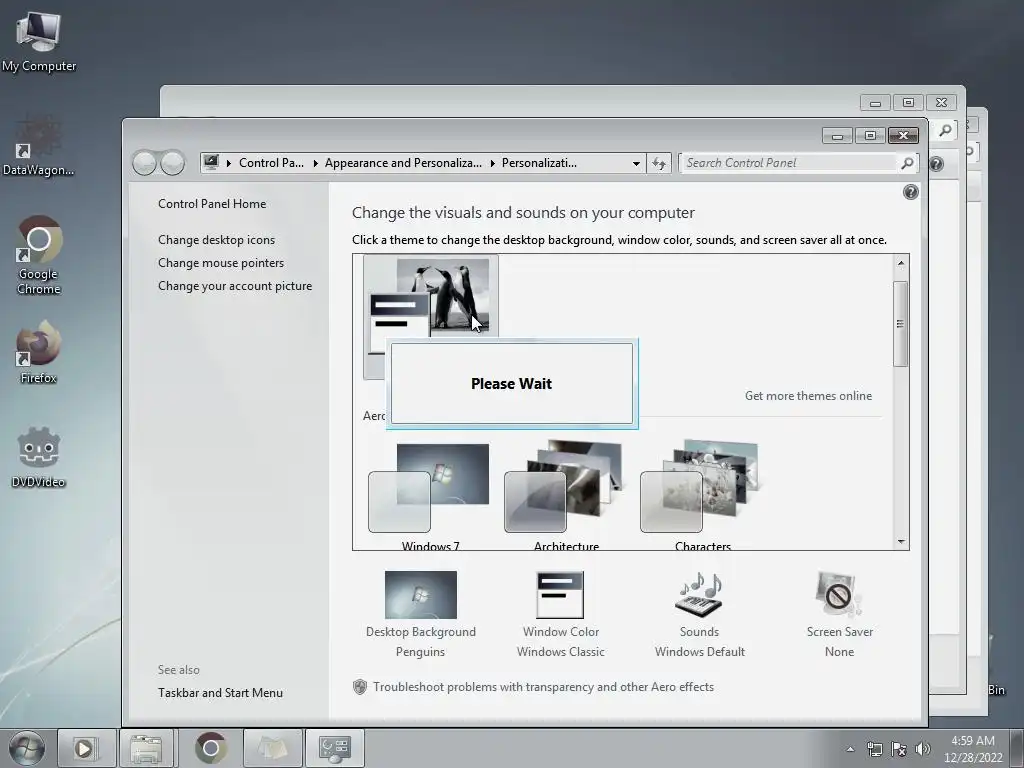Maximize the Personalization window

(x=870, y=135)
